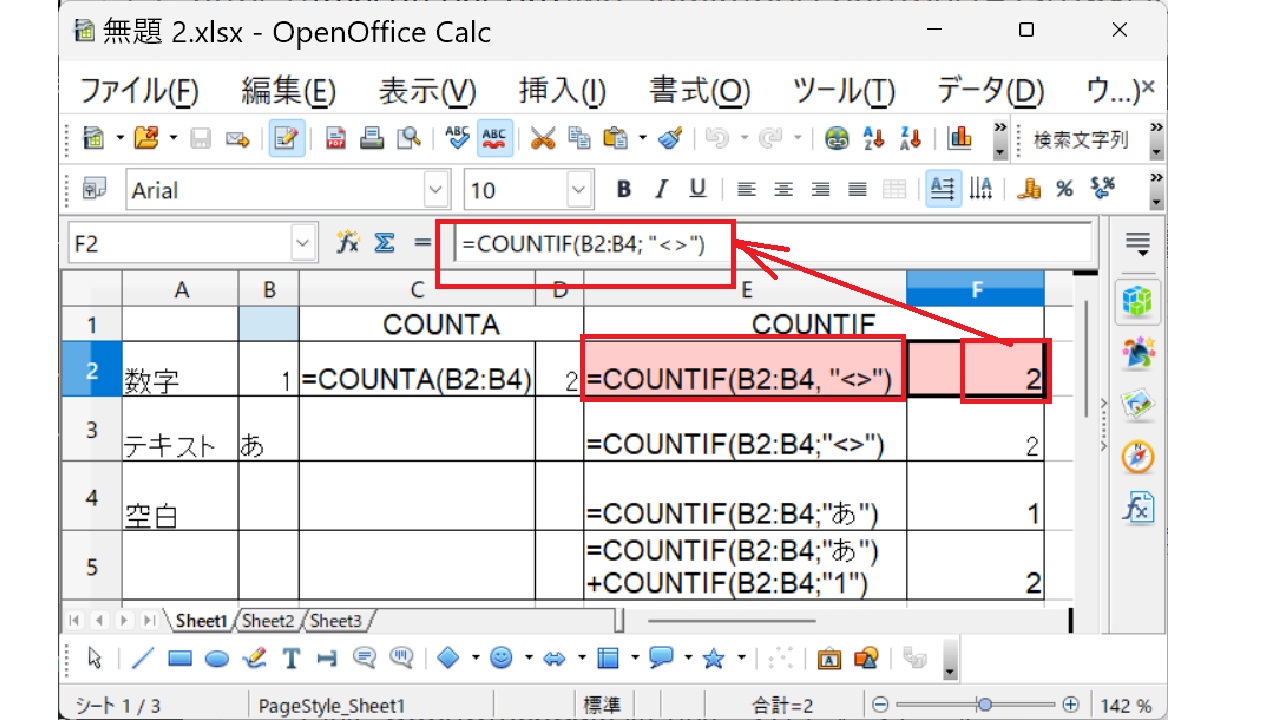Open the New document dropdown arrow

click(120, 138)
